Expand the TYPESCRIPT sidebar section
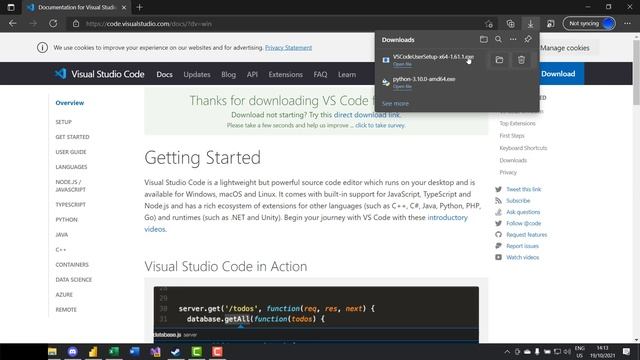This screenshot has width=640, height=360. click(x=71, y=204)
